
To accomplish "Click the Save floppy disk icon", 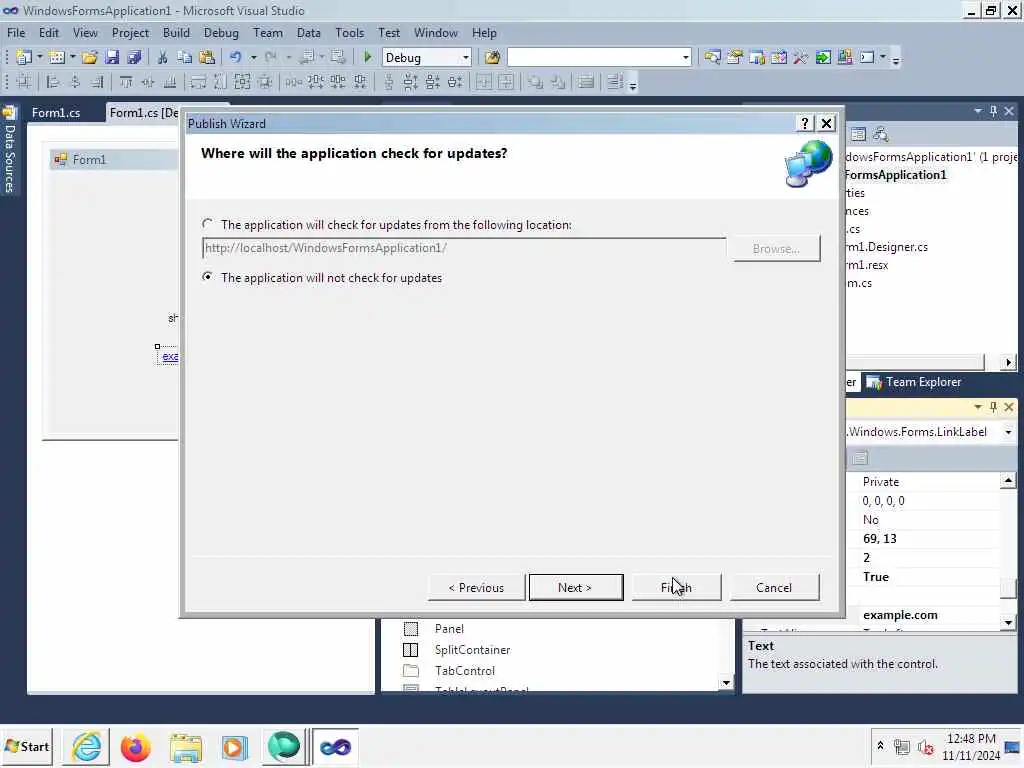I will pyautogui.click(x=112, y=57).
